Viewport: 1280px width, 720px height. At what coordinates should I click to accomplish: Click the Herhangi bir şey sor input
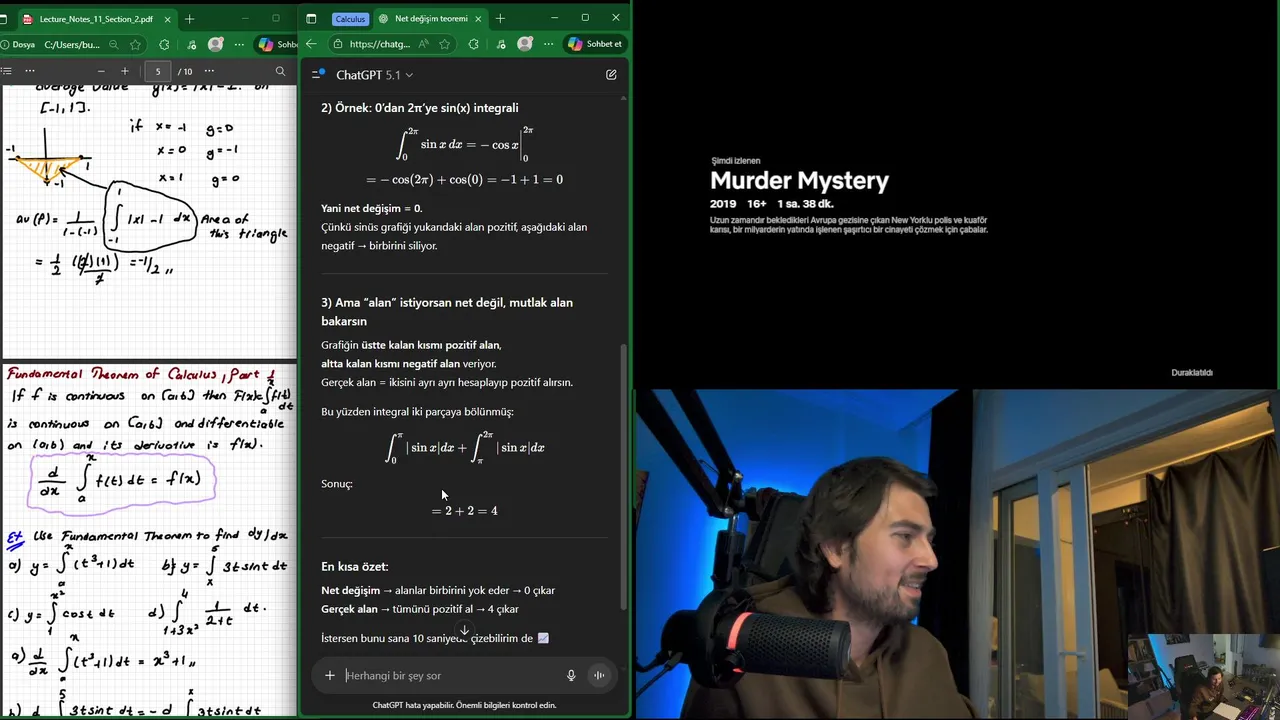point(448,676)
